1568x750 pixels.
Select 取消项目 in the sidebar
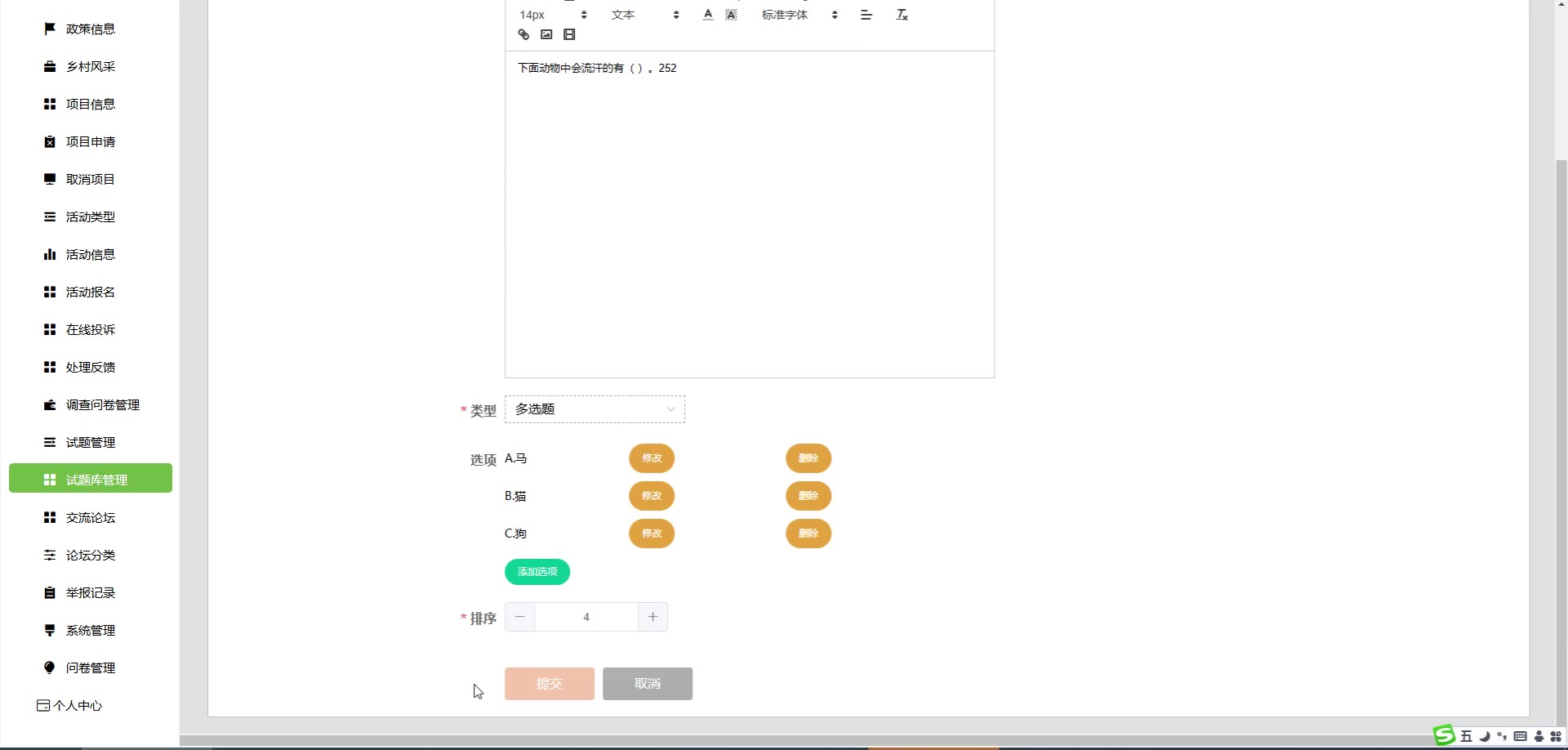91,179
